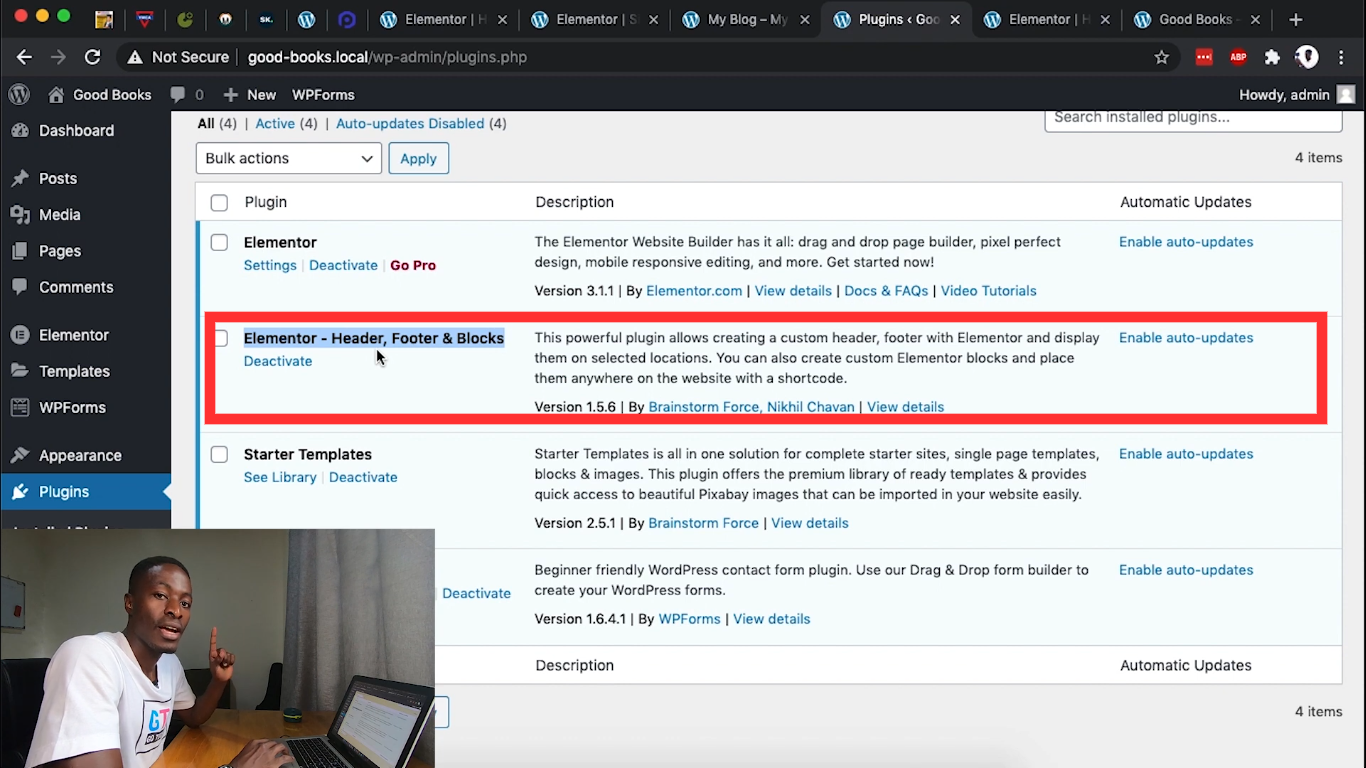Open the comments bubble in admin bar
This screenshot has width=1366, height=768.
[x=178, y=94]
